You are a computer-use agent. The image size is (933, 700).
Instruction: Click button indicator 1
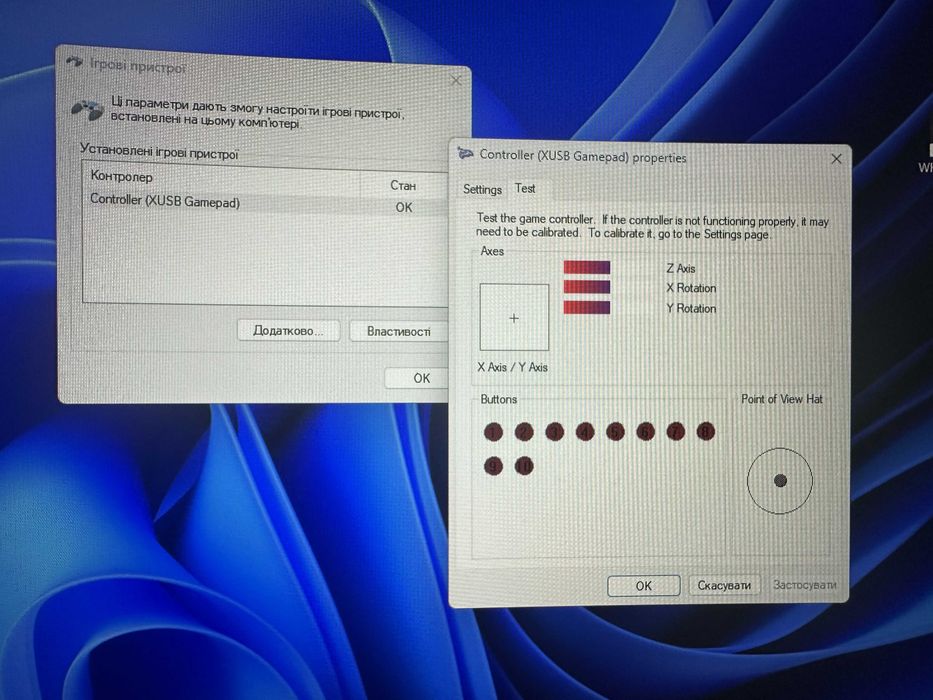(x=493, y=432)
